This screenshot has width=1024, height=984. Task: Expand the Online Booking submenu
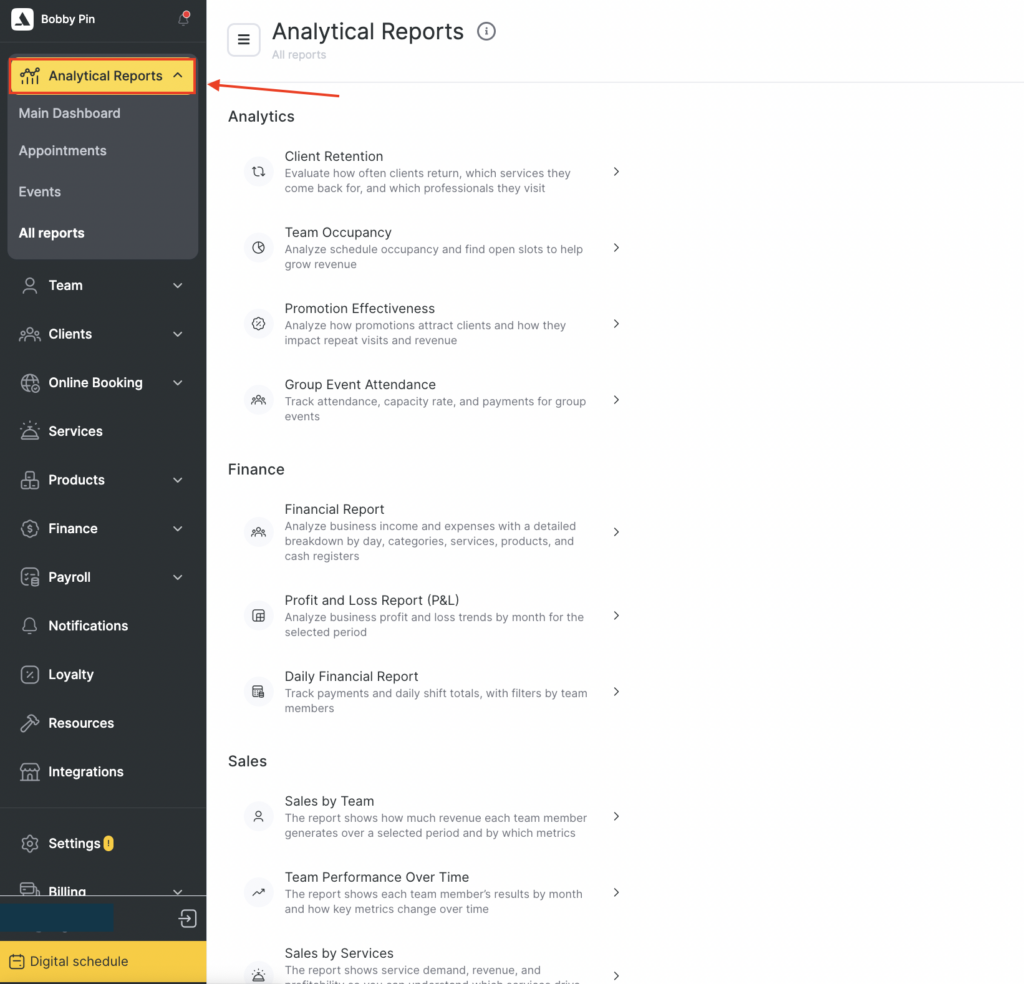point(177,383)
